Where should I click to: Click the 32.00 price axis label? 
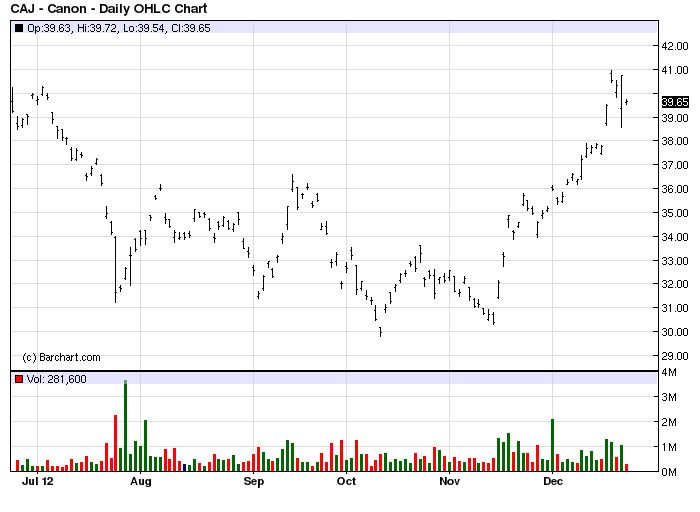coord(675,284)
